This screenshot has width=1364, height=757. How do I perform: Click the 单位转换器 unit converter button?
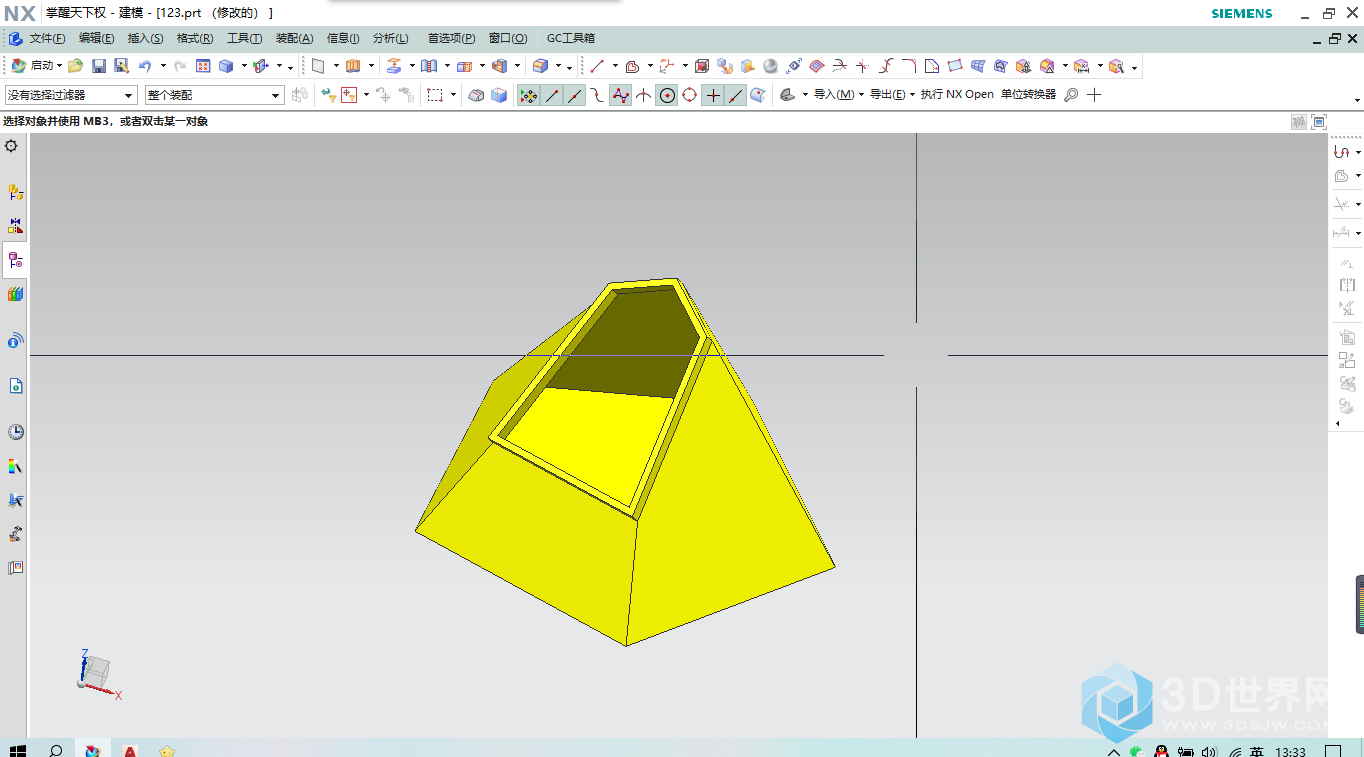[x=1028, y=95]
